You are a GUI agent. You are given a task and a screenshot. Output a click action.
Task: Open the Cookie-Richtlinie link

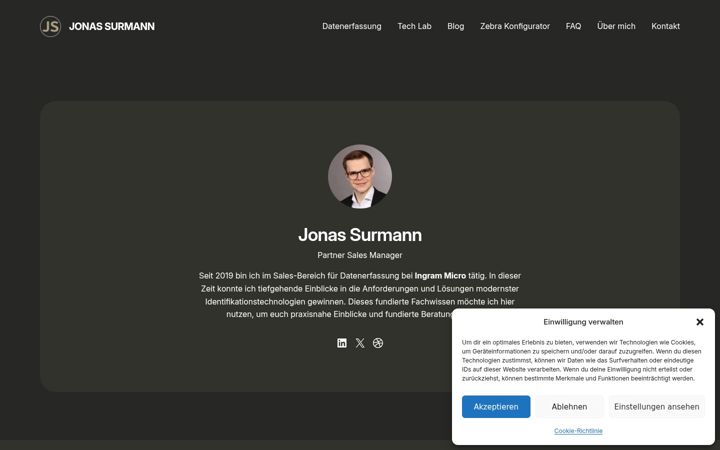tap(578, 431)
